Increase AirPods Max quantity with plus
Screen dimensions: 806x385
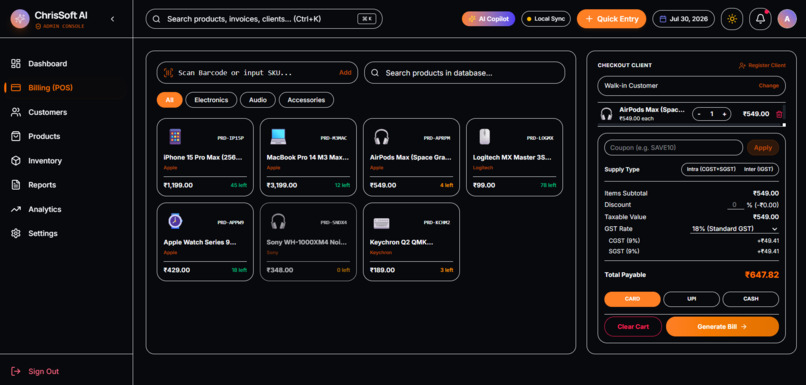[x=724, y=114]
